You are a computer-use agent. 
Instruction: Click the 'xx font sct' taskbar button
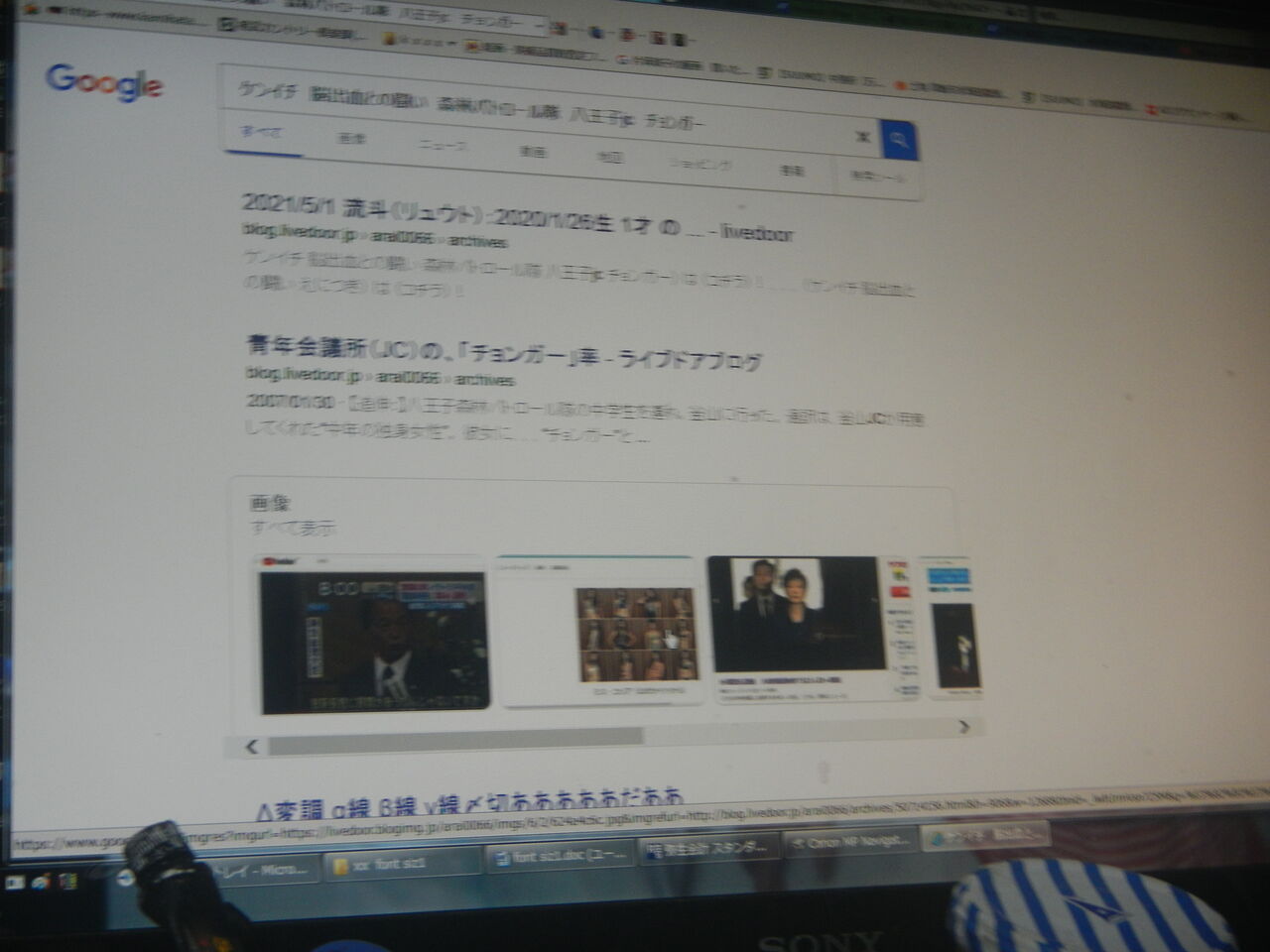click(403, 864)
